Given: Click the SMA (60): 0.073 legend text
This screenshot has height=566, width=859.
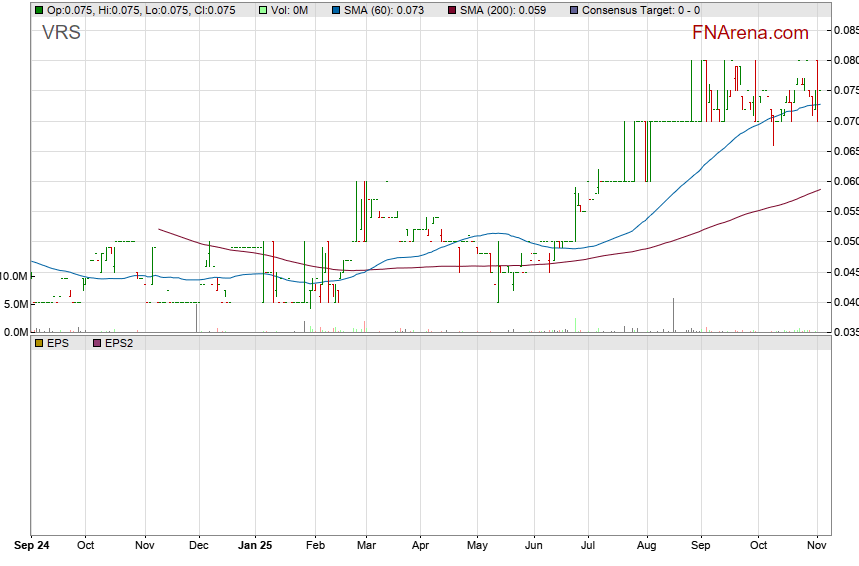Looking at the screenshot, I should point(384,10).
